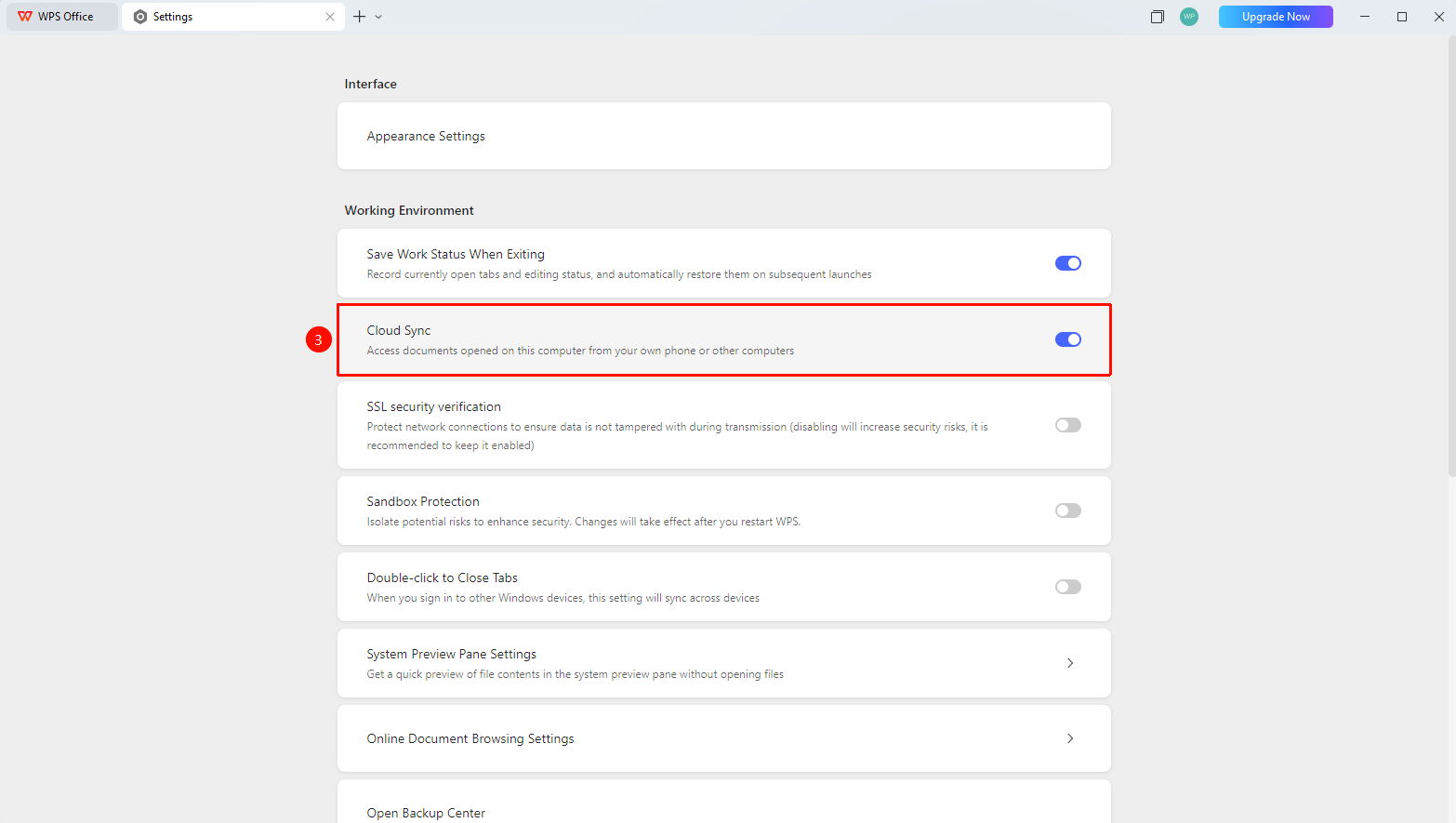Click the vertical scrollbar thumb
1456x823 pixels.
[x=1451, y=257]
